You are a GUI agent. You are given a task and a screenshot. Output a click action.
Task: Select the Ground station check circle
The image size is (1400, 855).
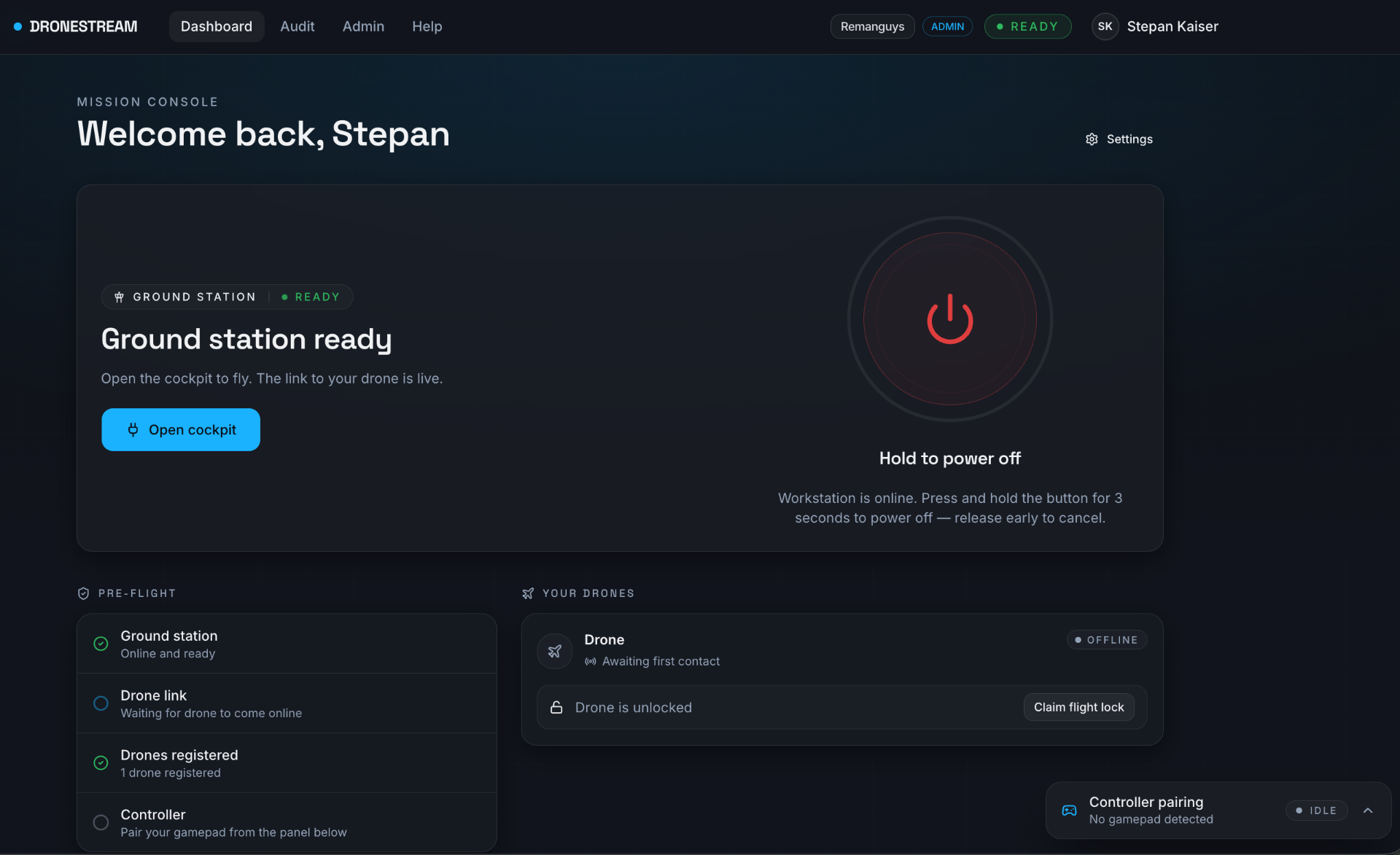101,644
